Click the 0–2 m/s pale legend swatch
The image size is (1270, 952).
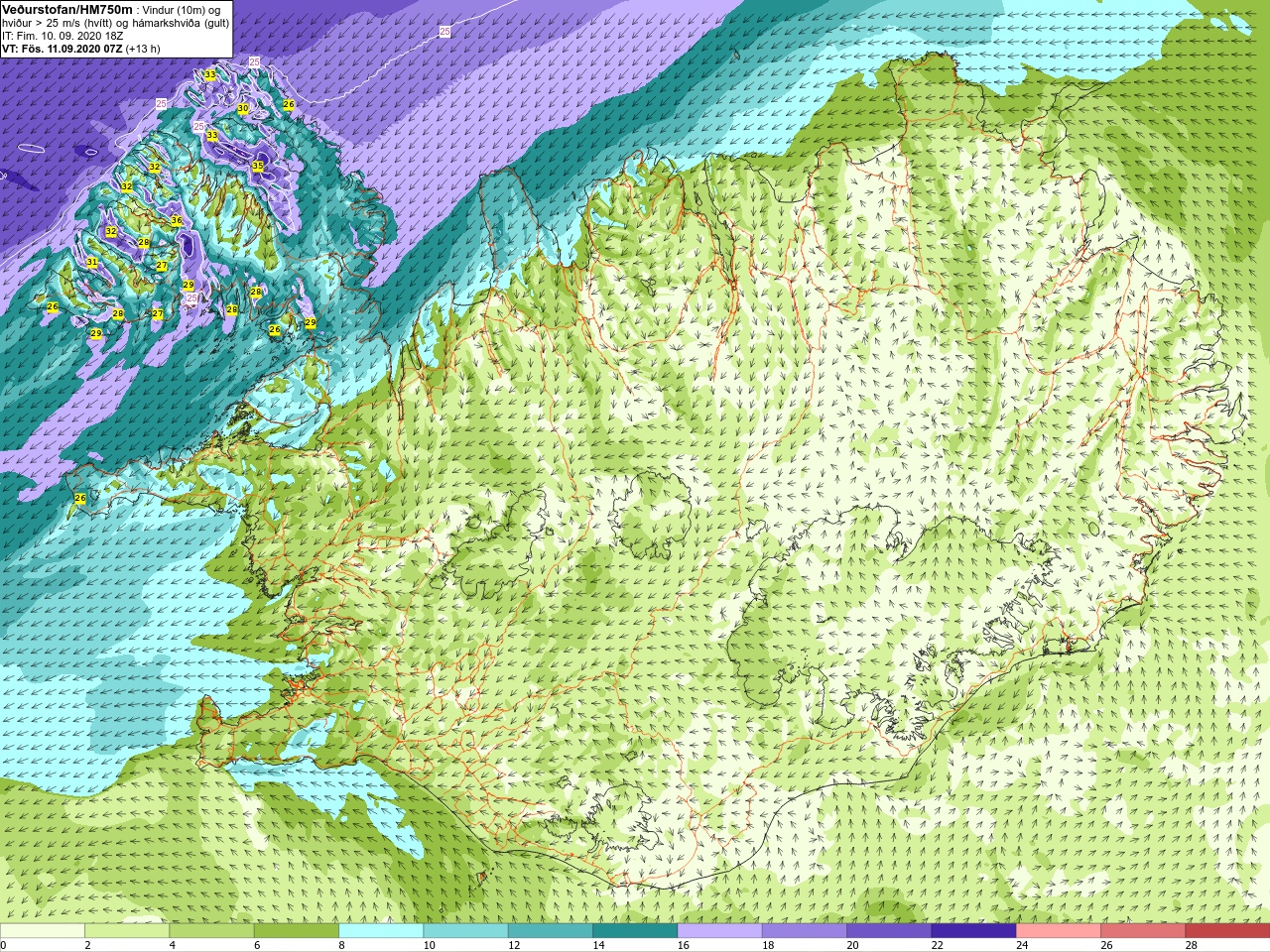tap(43, 931)
